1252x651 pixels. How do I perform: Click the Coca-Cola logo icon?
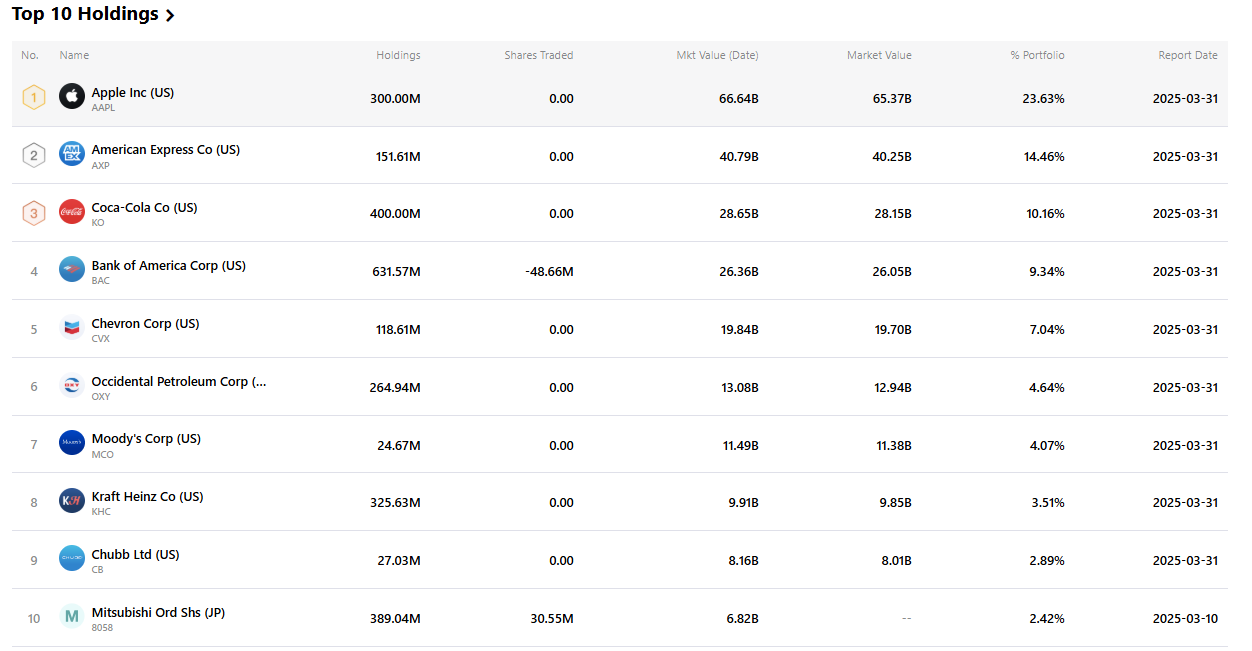72,212
